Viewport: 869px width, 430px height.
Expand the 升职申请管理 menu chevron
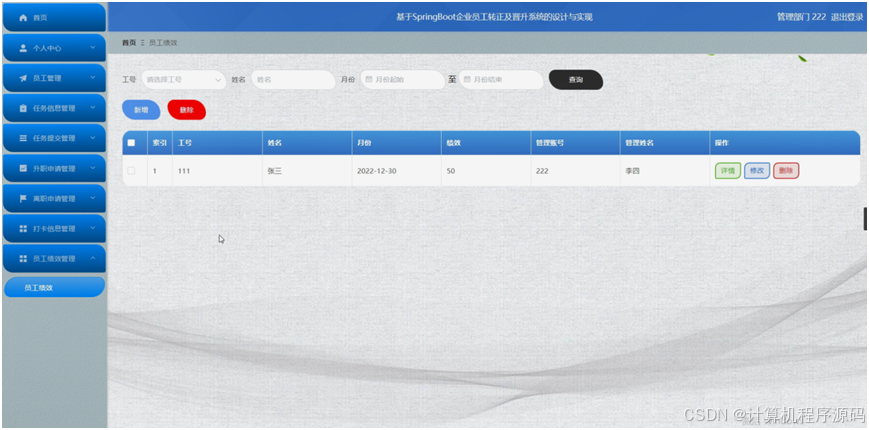coord(93,168)
